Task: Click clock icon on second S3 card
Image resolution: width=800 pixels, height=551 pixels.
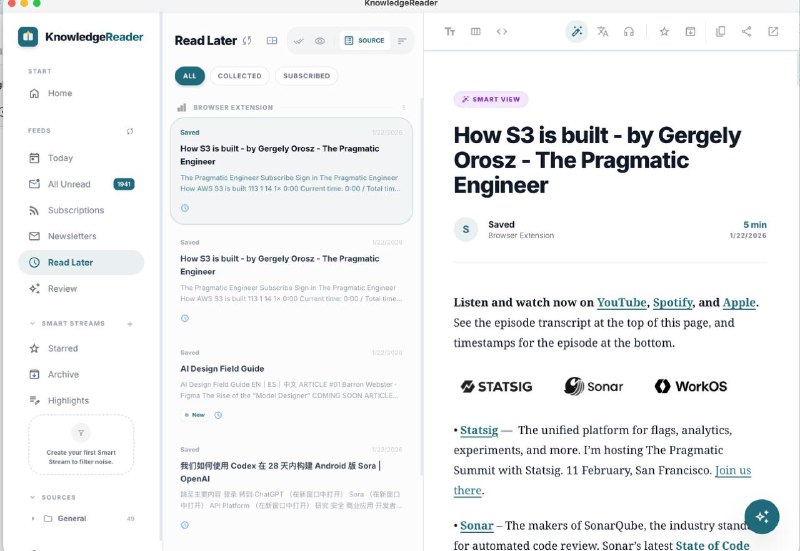Action: point(185,318)
